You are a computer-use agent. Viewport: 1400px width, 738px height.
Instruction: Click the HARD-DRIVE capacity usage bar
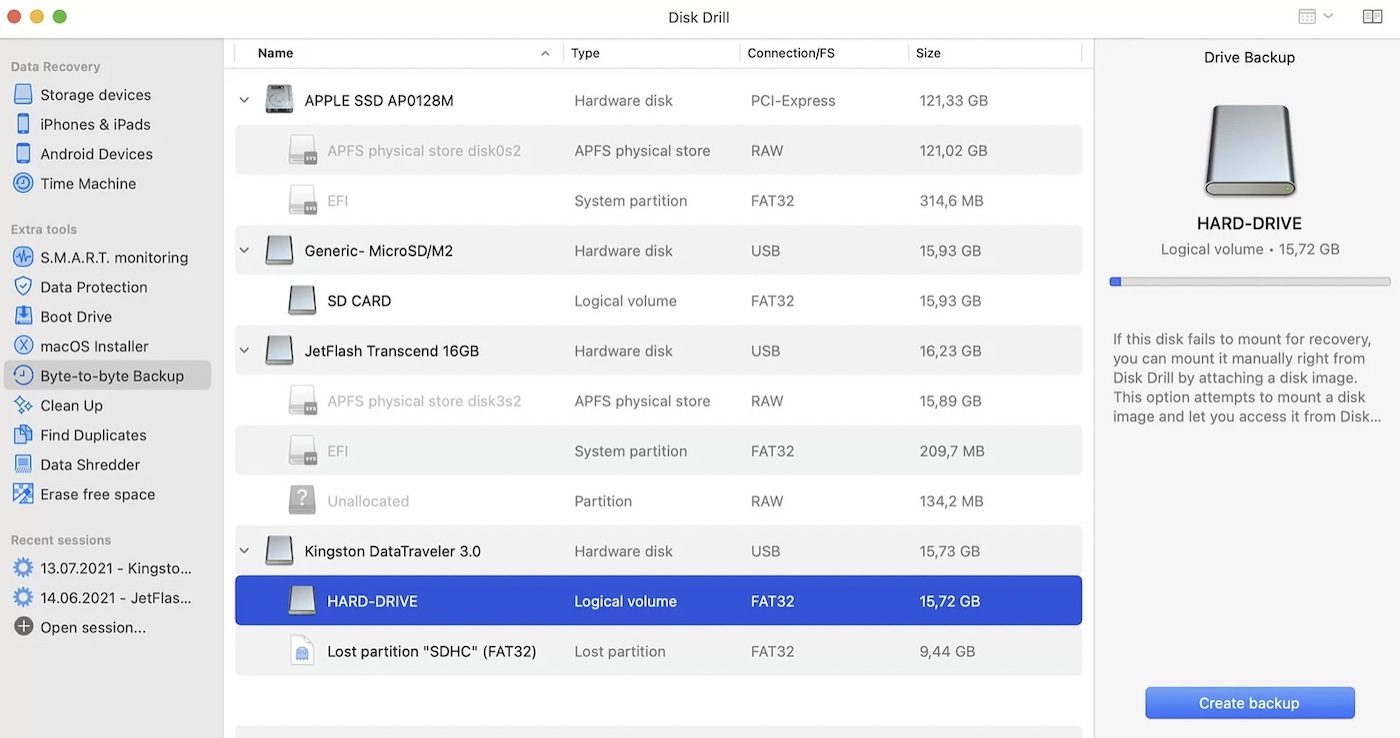tap(1249, 282)
